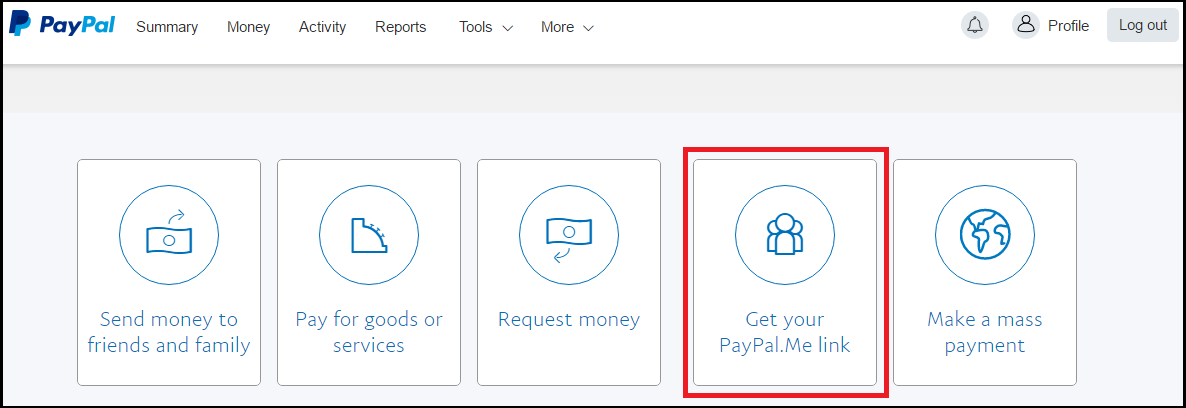Expand the Tools dropdown menu
Image resolution: width=1186 pixels, height=408 pixels.
(x=486, y=27)
